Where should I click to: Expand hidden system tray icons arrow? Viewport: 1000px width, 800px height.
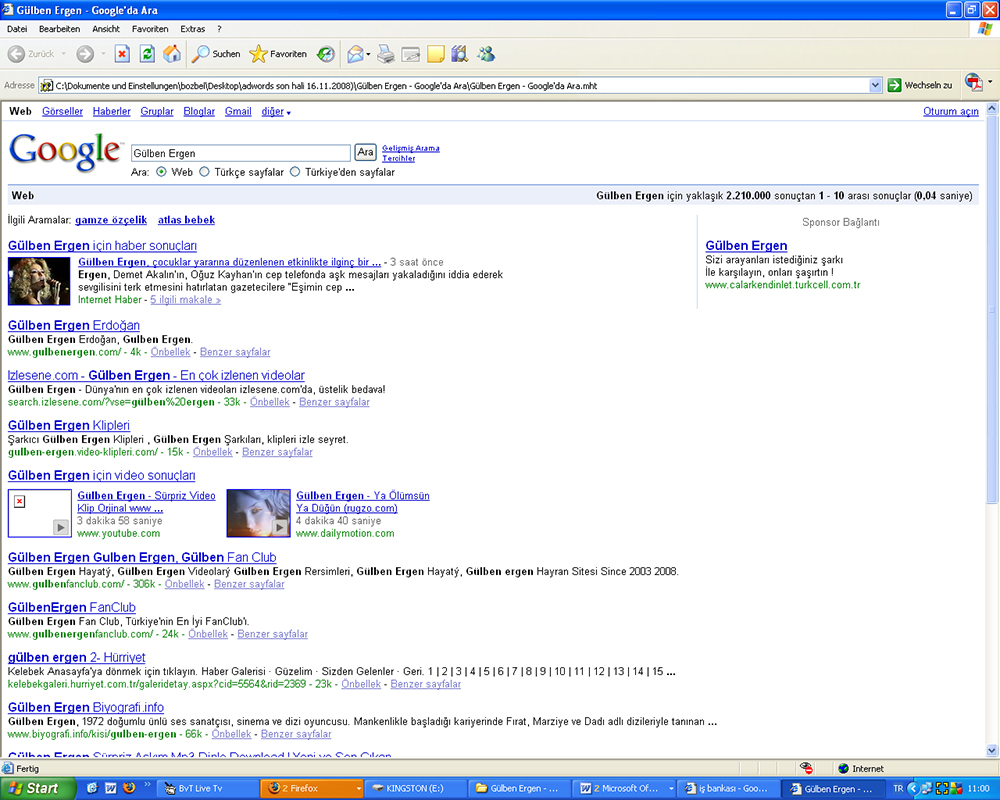point(913,789)
